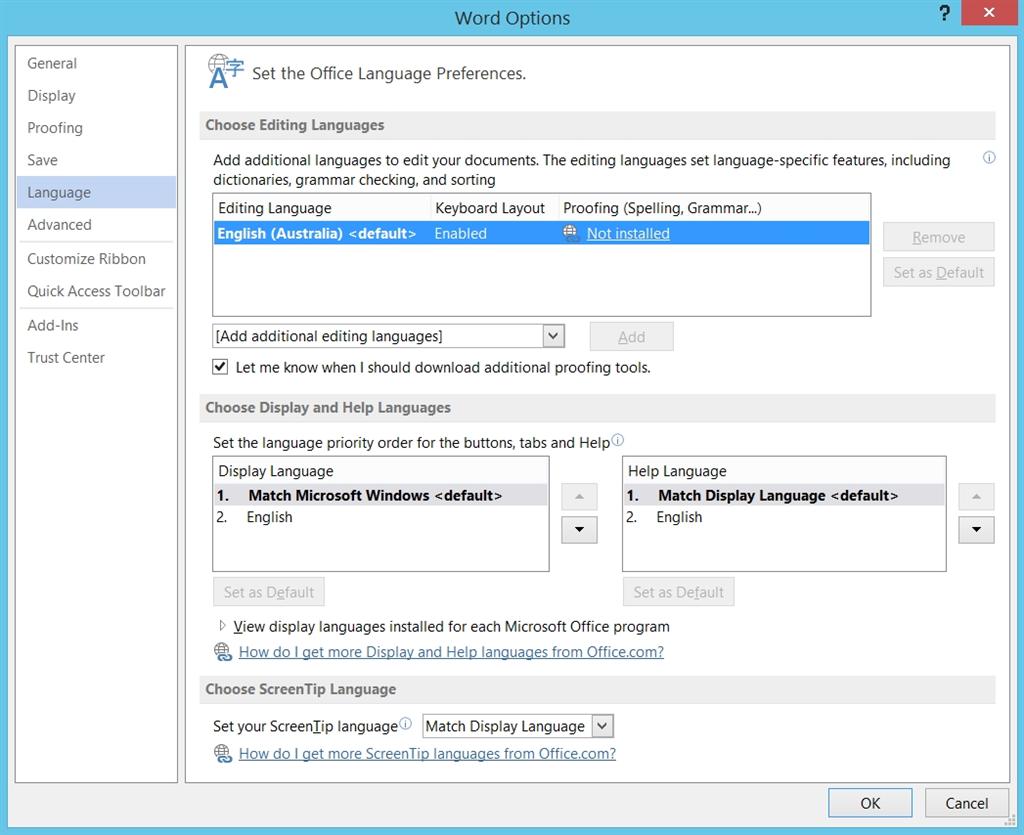Click Set as Default under Display Language
The width and height of the screenshot is (1024, 835).
(268, 592)
